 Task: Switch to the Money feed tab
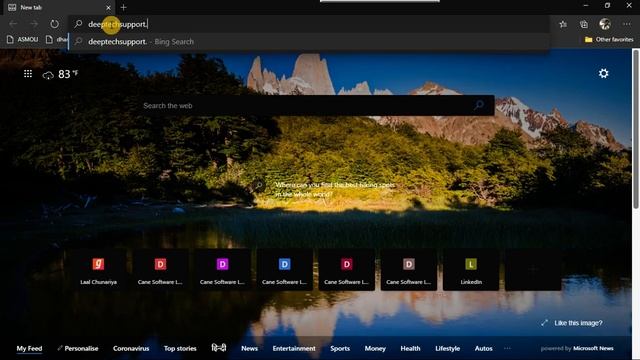click(x=375, y=348)
